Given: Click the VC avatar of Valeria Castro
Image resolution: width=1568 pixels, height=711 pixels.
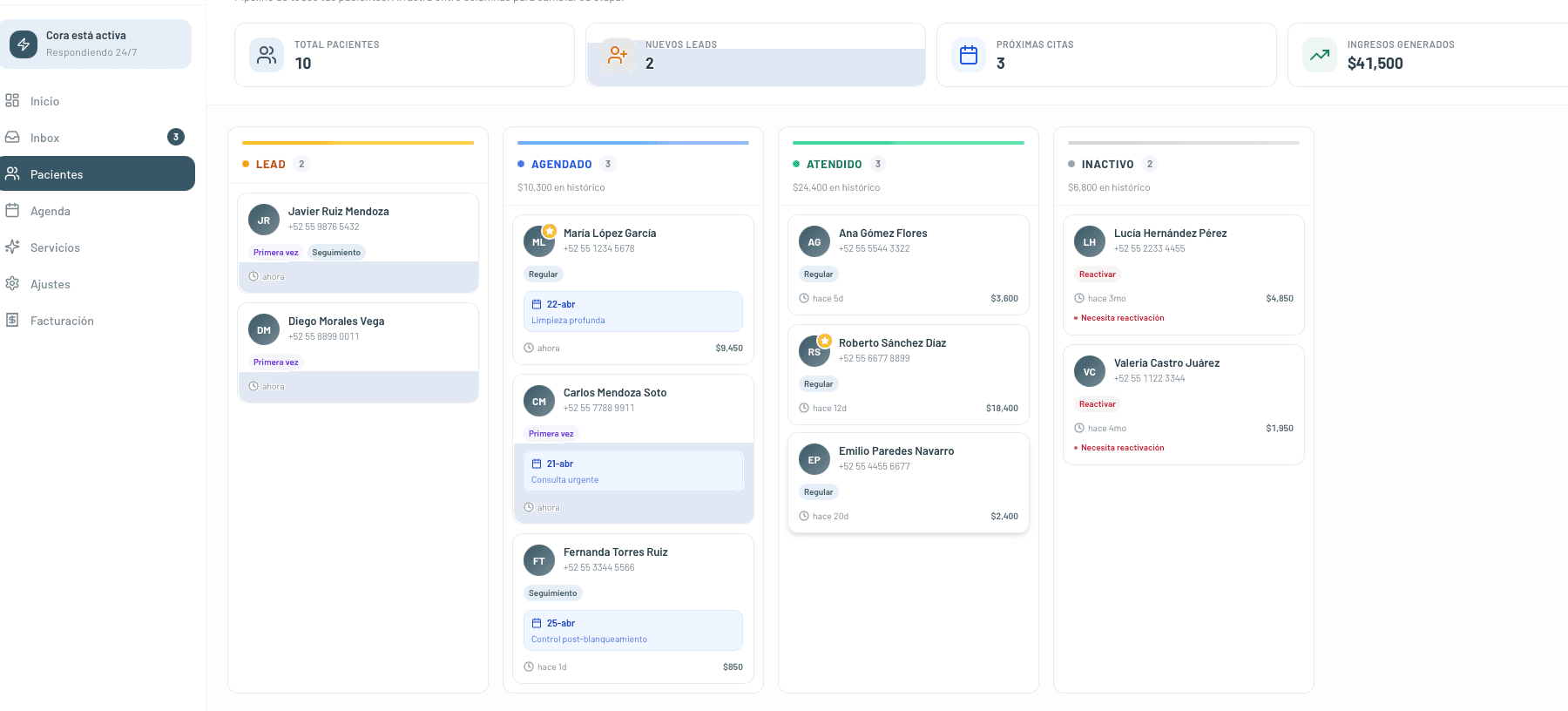Looking at the screenshot, I should pos(1090,372).
